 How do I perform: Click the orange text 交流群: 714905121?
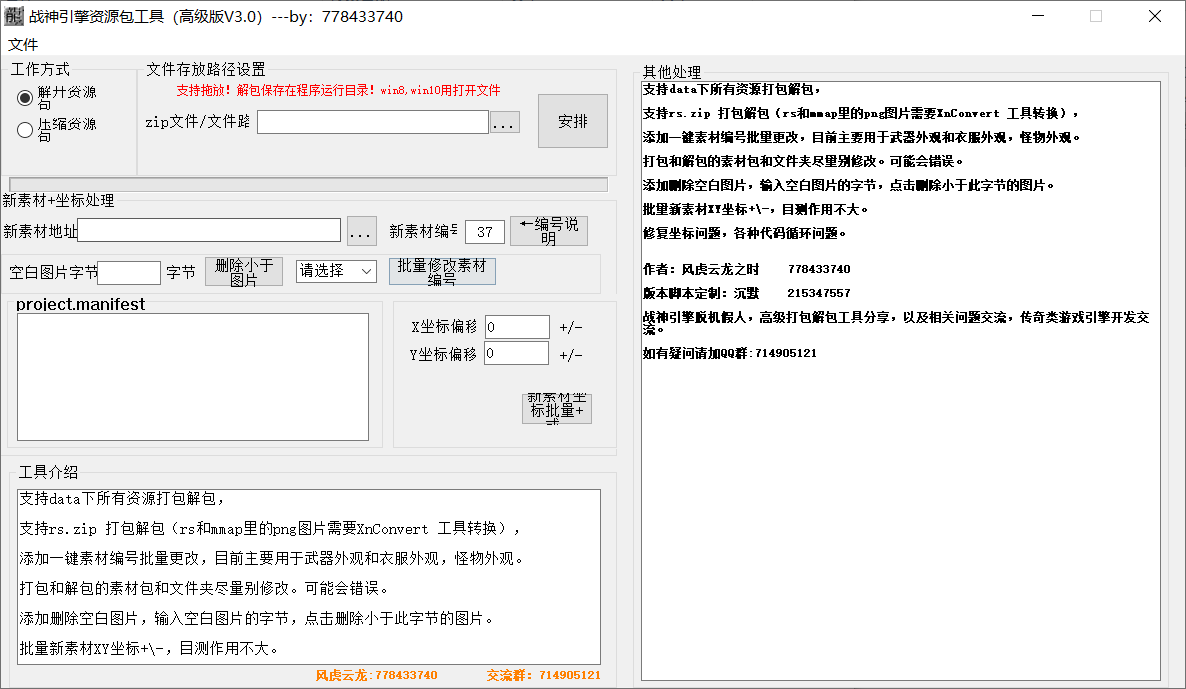pos(544,675)
